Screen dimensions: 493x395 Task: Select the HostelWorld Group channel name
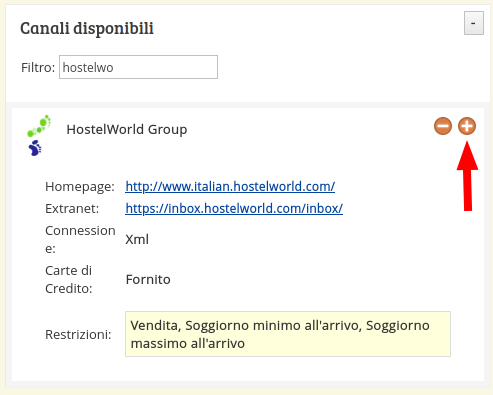pos(127,129)
